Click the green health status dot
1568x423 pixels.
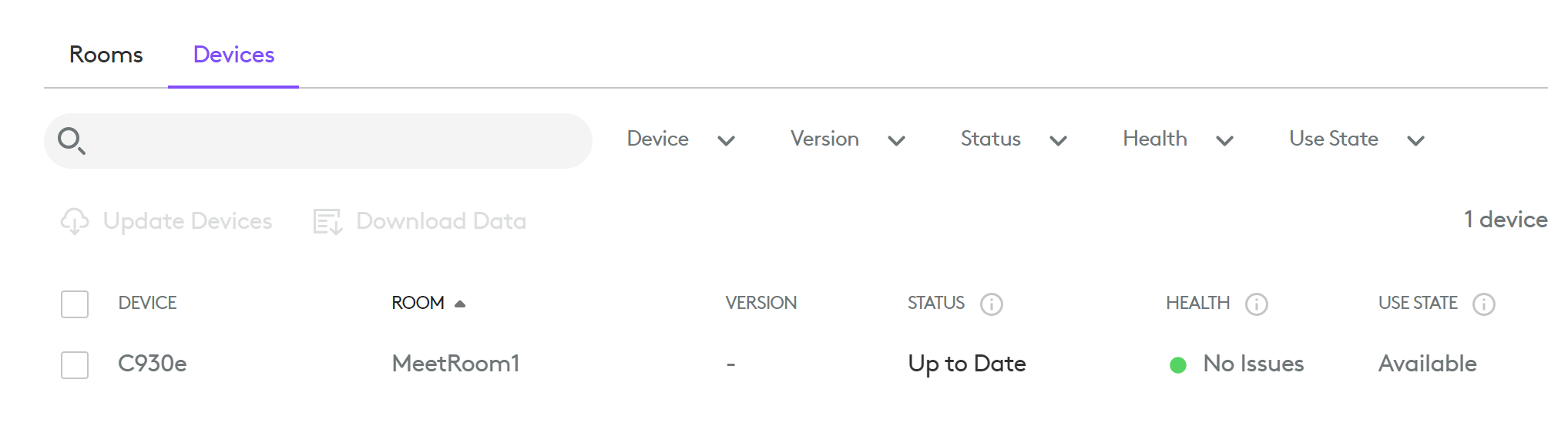[x=1177, y=364]
